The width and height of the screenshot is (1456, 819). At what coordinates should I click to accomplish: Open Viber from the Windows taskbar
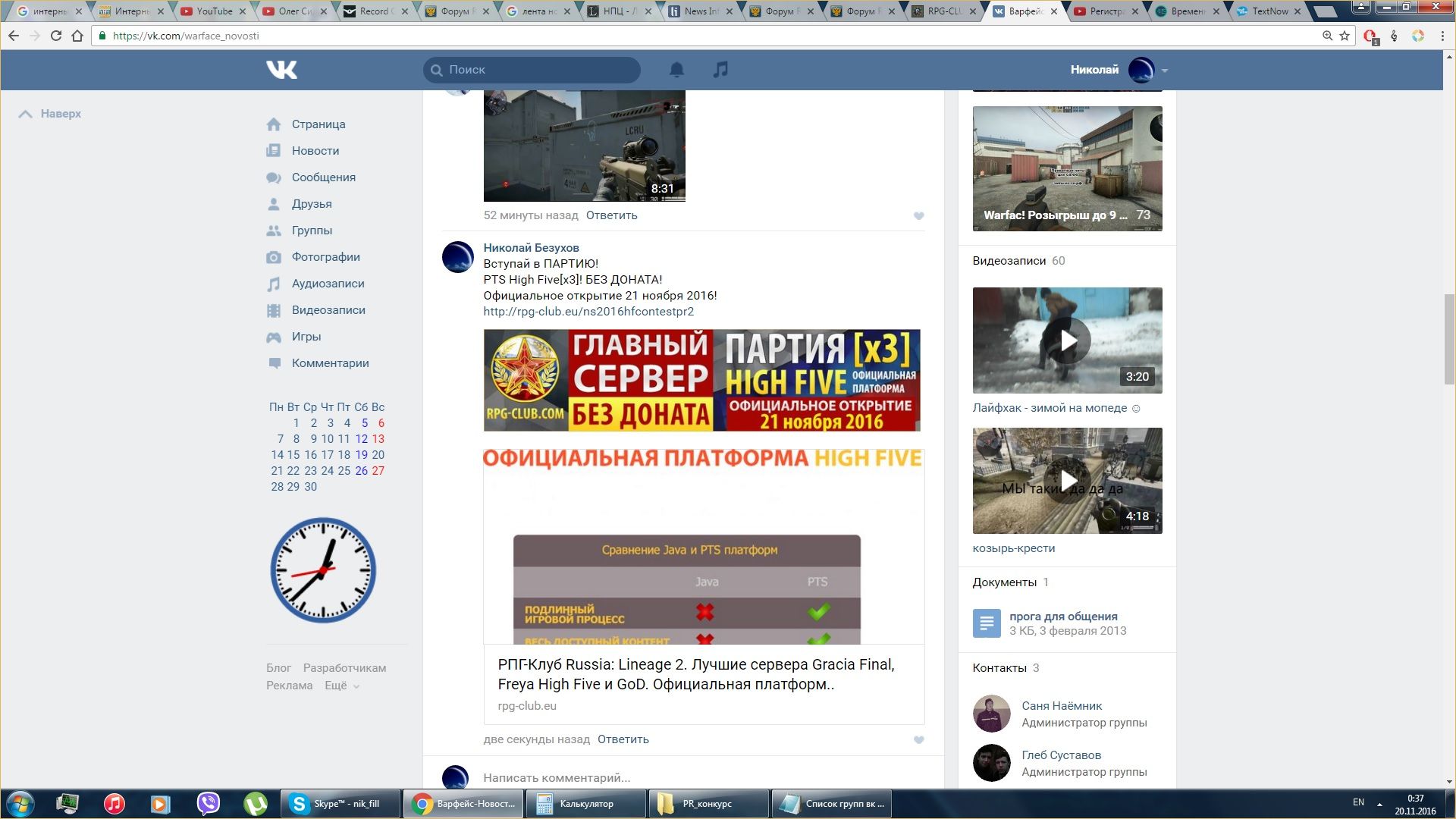[x=208, y=803]
